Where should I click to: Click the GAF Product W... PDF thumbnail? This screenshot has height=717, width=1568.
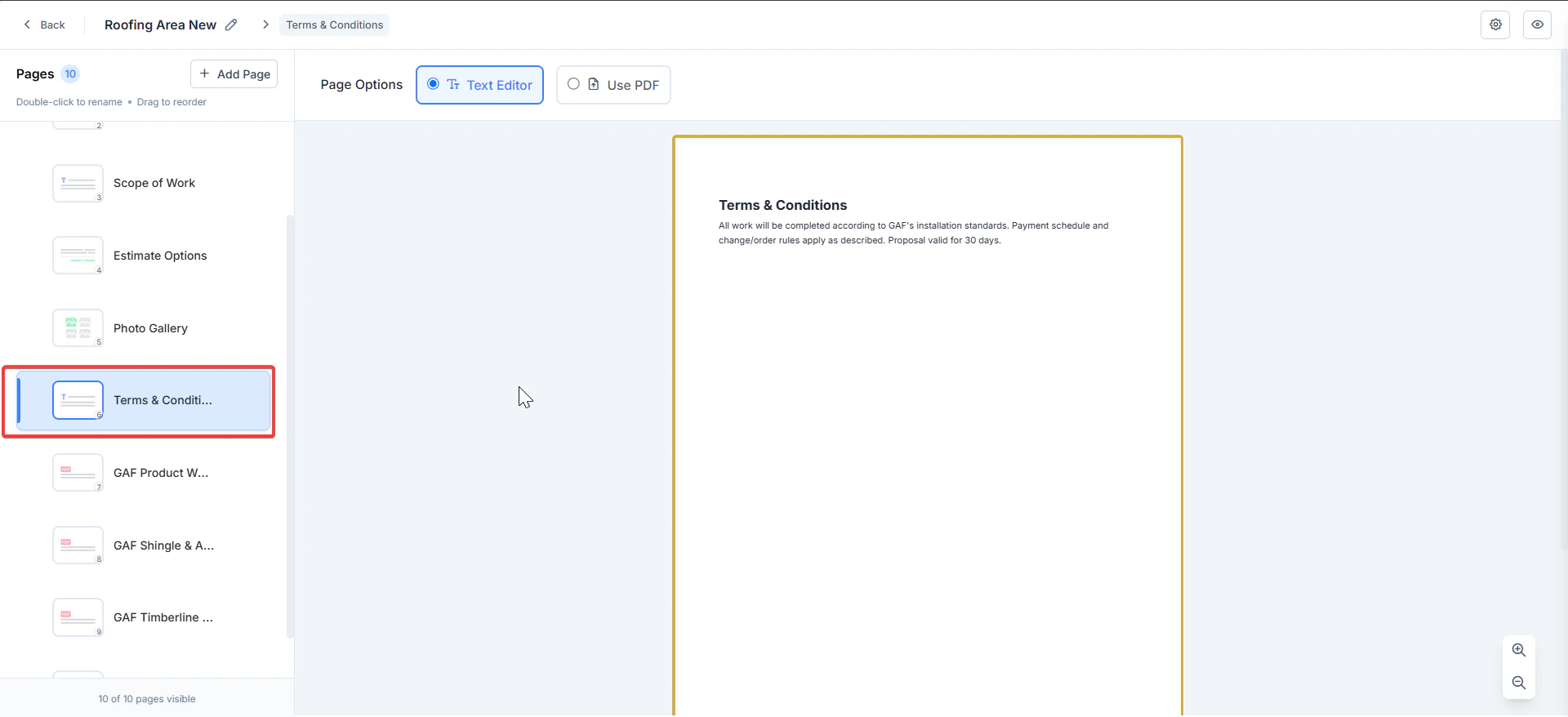pos(78,473)
